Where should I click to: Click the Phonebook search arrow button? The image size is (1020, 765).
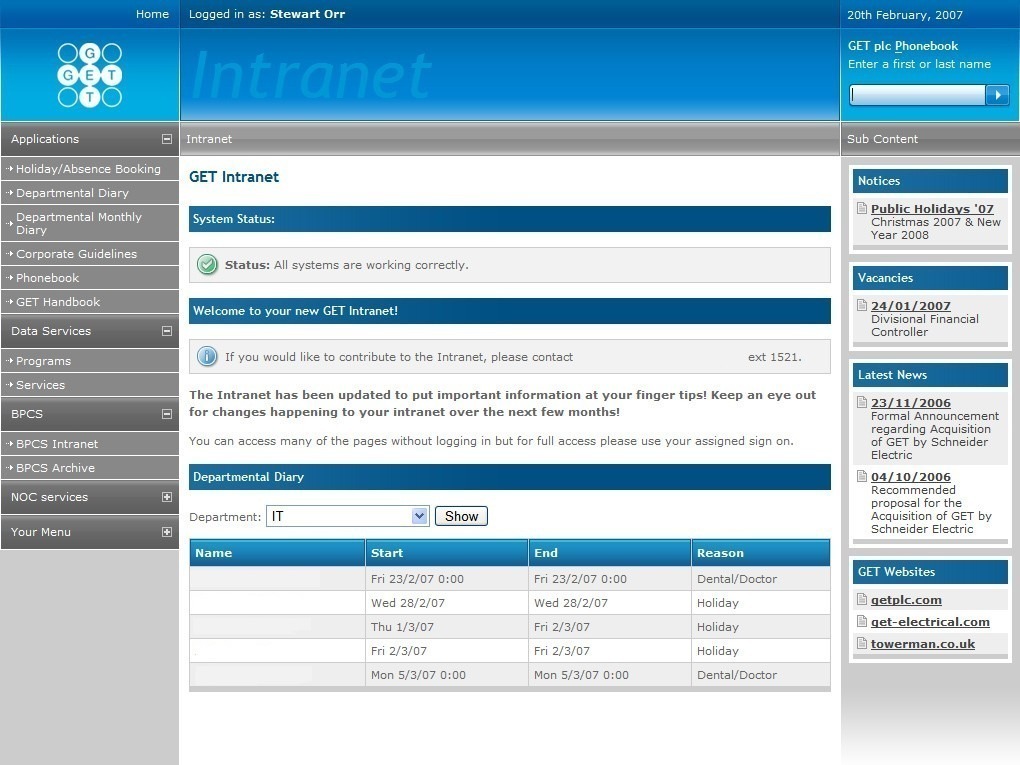tap(997, 95)
